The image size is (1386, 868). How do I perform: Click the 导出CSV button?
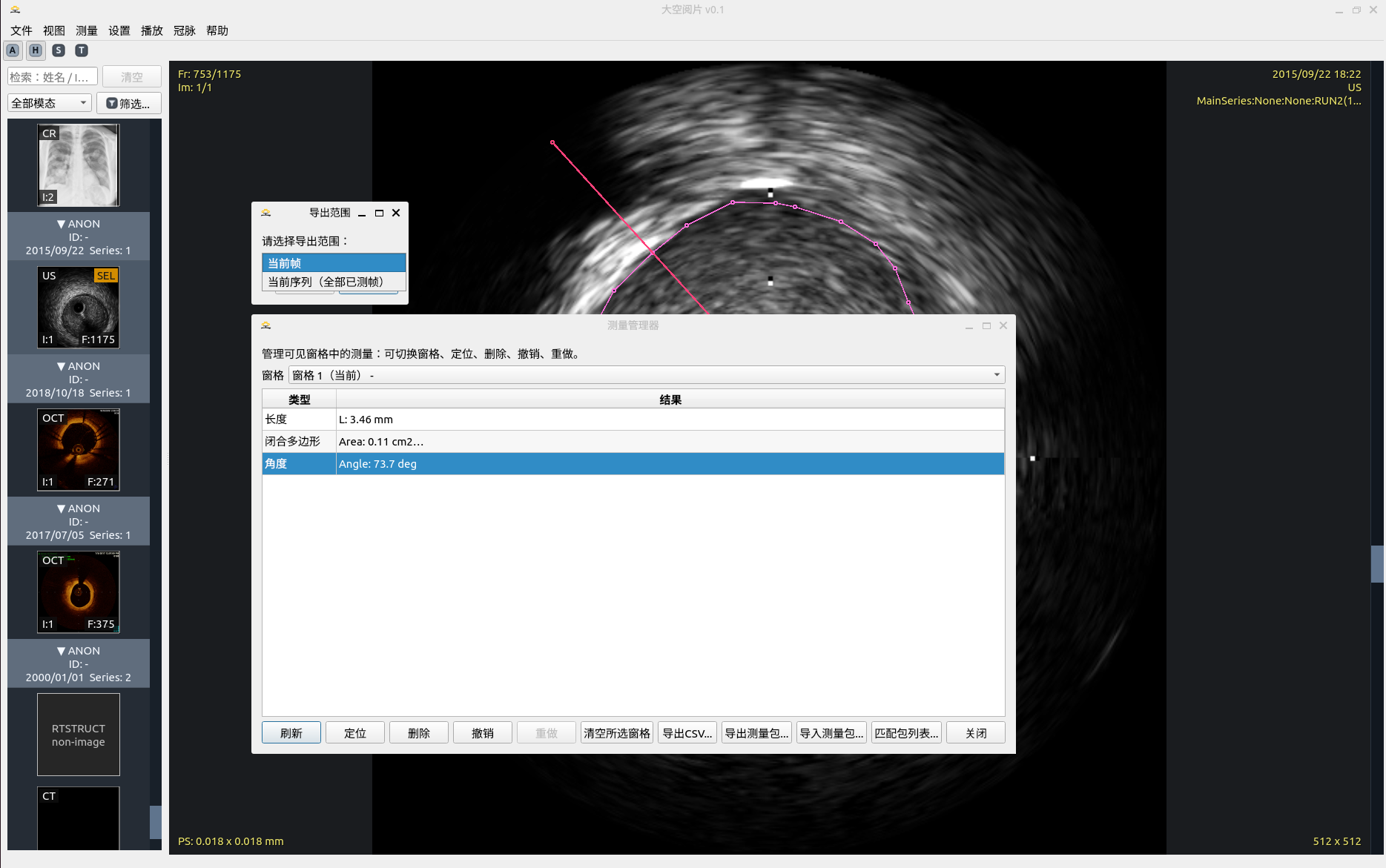[x=687, y=733]
